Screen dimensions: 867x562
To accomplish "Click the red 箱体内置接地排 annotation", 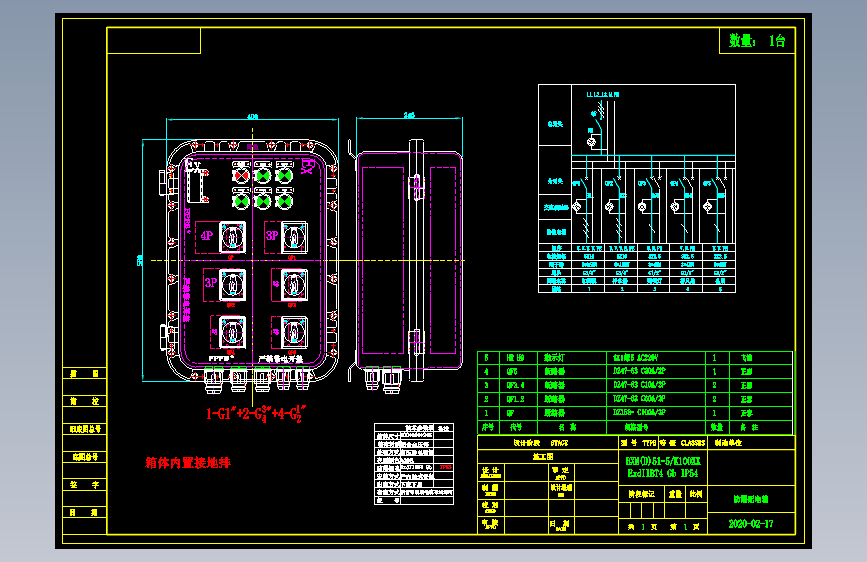I will (187, 462).
